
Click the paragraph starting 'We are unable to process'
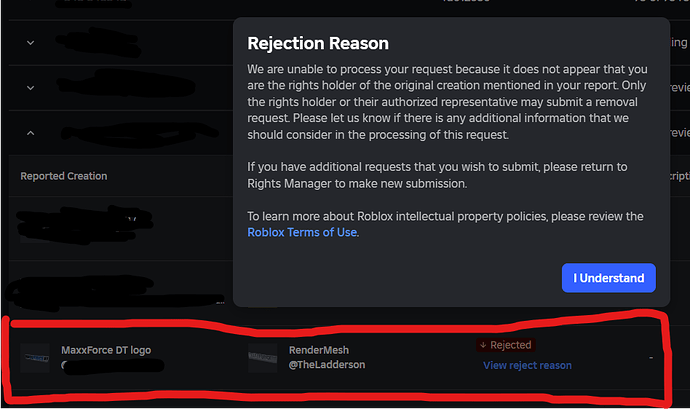tap(450, 101)
